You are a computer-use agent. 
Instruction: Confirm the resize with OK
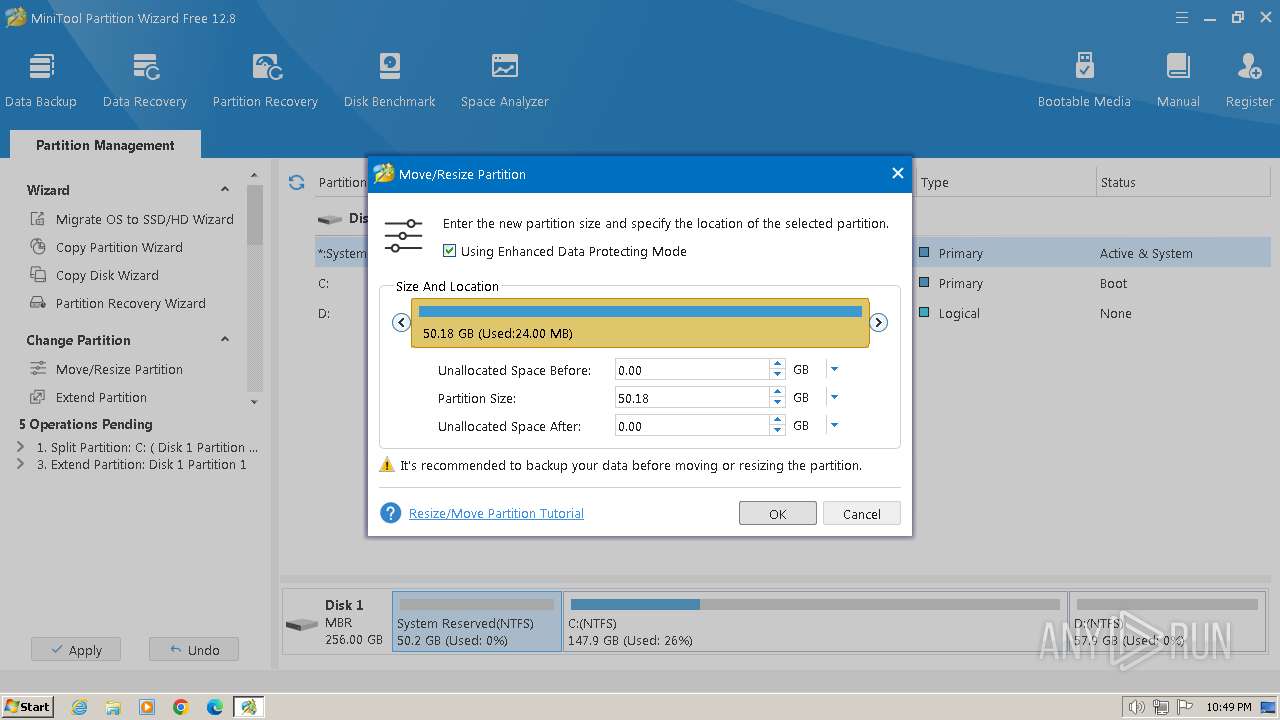(x=778, y=513)
